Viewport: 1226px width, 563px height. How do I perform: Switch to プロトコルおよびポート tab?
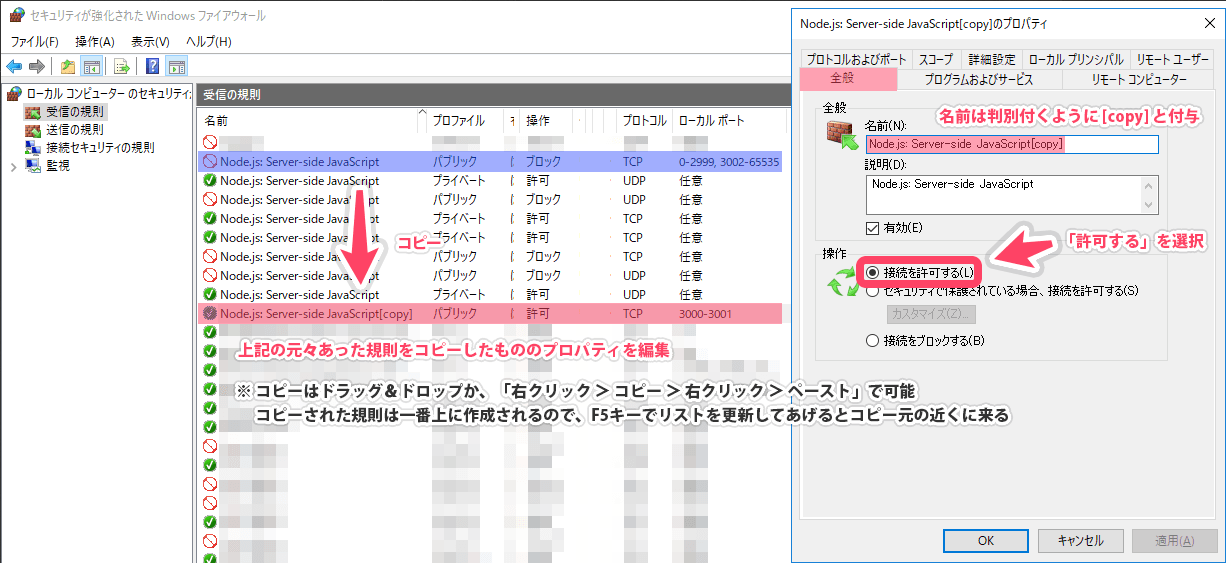[856, 59]
